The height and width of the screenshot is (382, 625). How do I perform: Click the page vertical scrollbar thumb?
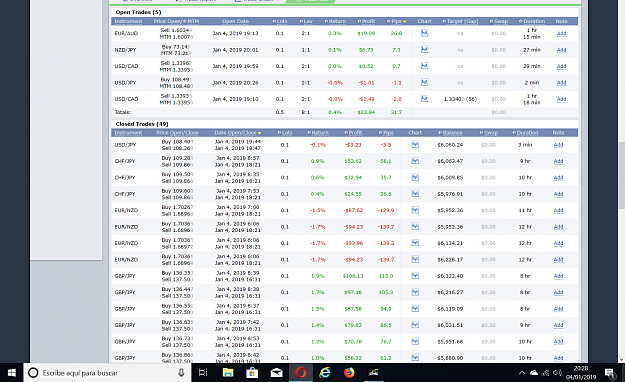pos(621,175)
